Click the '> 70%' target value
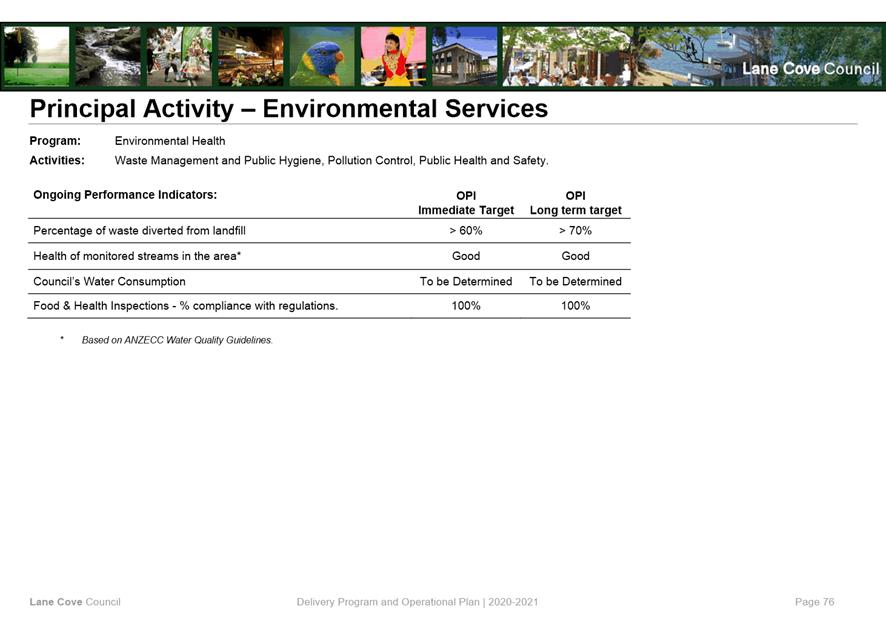This screenshot has width=886, height=626. click(x=576, y=231)
